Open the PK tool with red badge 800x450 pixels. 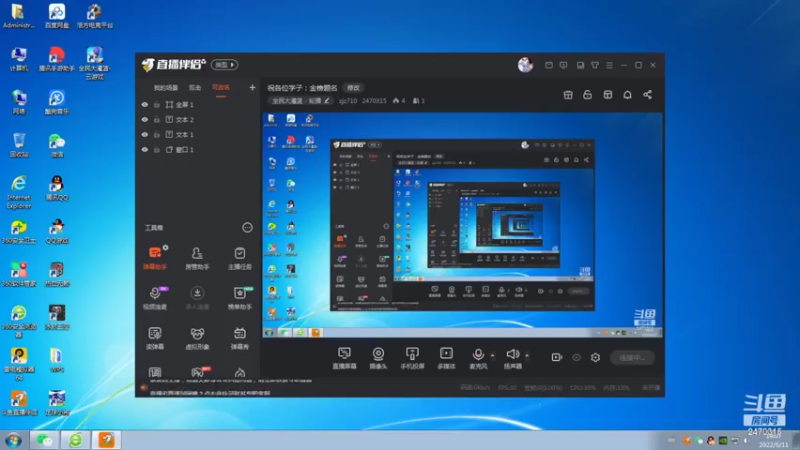pos(198,372)
